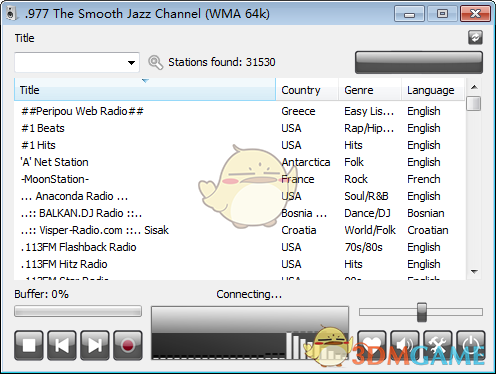Click the World/Folk genre cell

[x=370, y=230]
